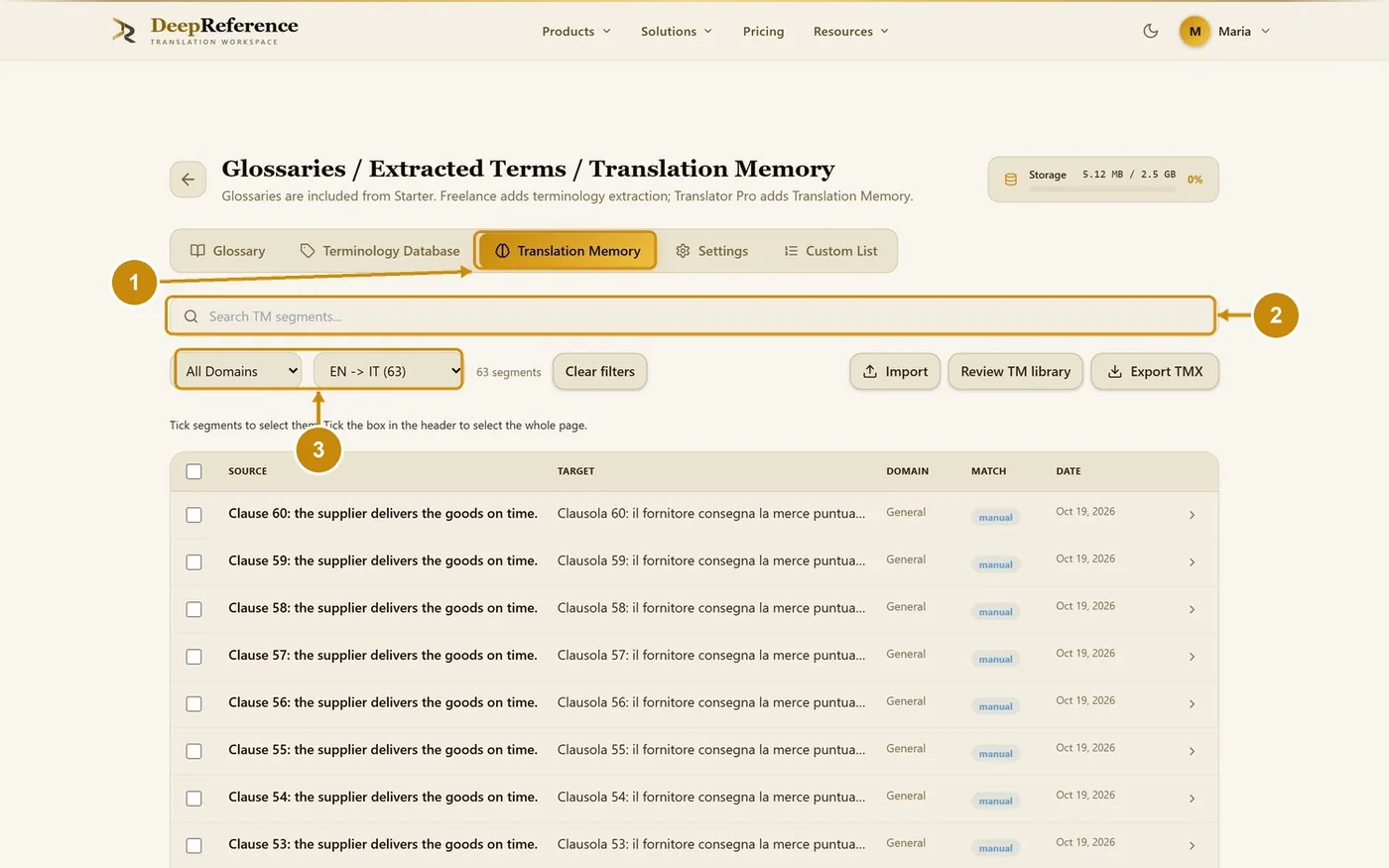The width and height of the screenshot is (1389, 868).
Task: Click the Export TMX button
Action: pos(1155,371)
